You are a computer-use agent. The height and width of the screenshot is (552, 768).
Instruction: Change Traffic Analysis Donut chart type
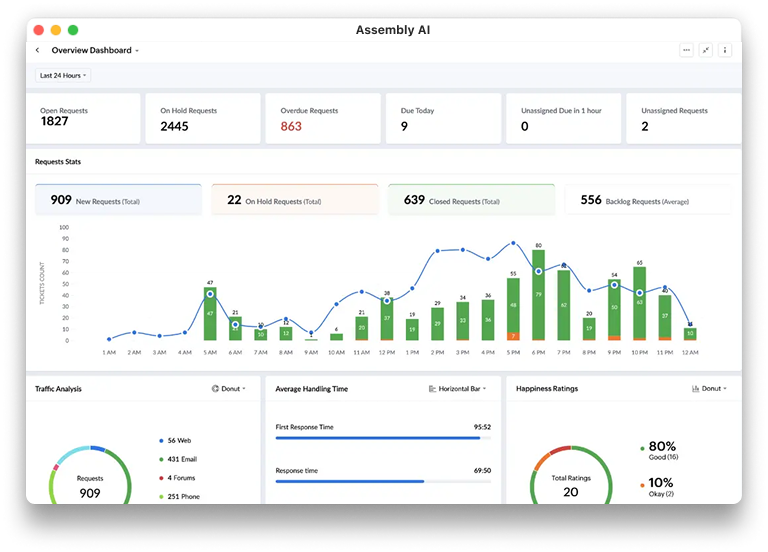(229, 388)
